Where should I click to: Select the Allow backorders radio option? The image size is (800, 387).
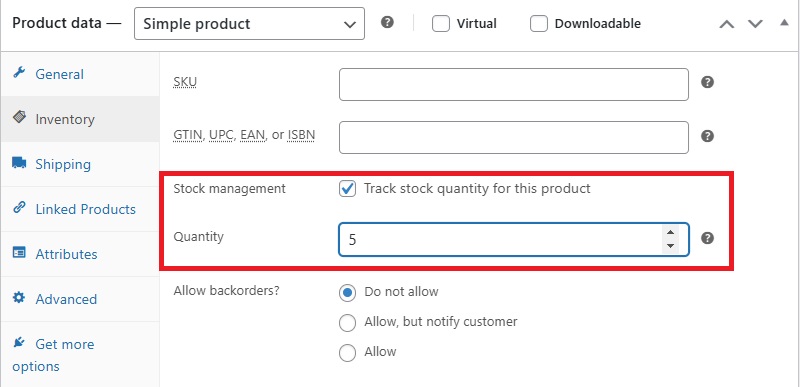coord(347,353)
